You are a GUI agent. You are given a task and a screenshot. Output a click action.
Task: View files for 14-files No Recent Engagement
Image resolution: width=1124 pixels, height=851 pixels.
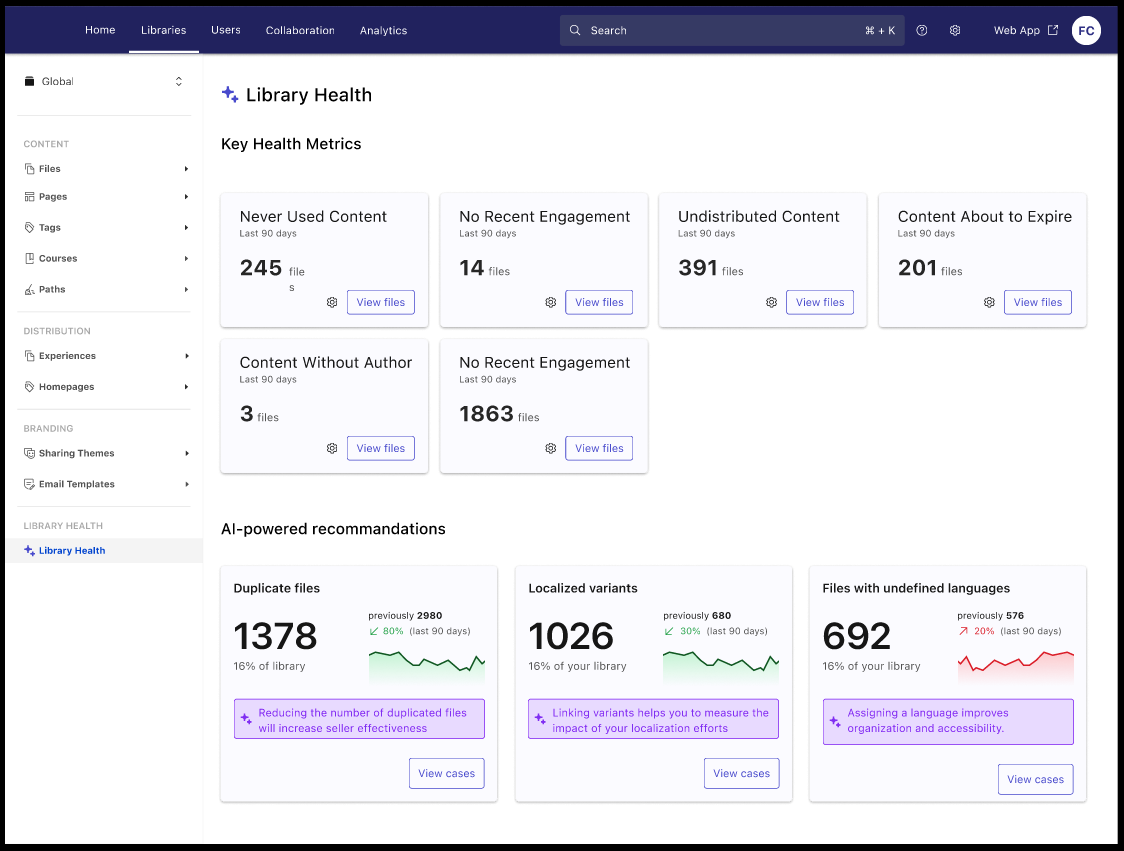[599, 303]
